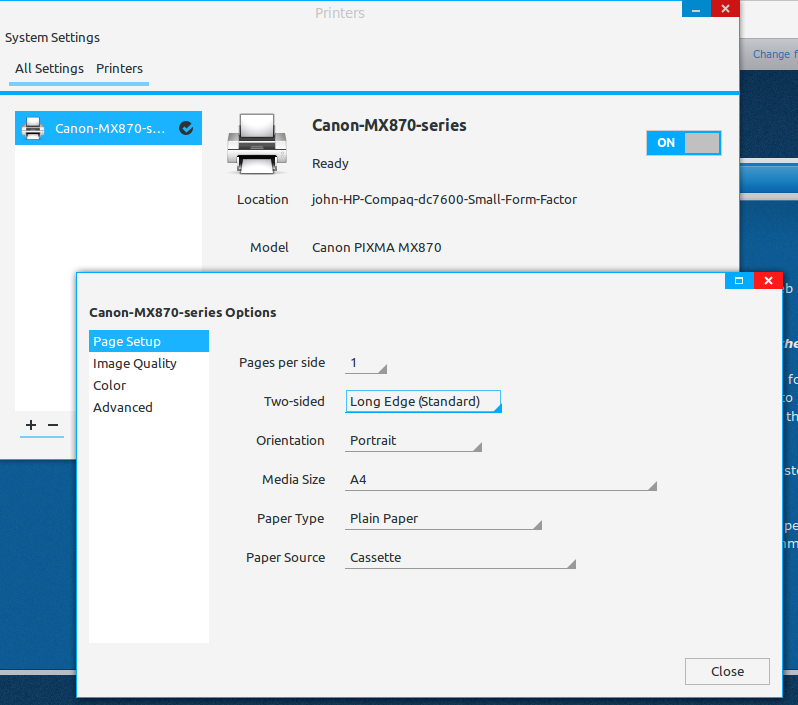This screenshot has height=705, width=798.
Task: Open the Advanced options category
Action: click(x=123, y=408)
